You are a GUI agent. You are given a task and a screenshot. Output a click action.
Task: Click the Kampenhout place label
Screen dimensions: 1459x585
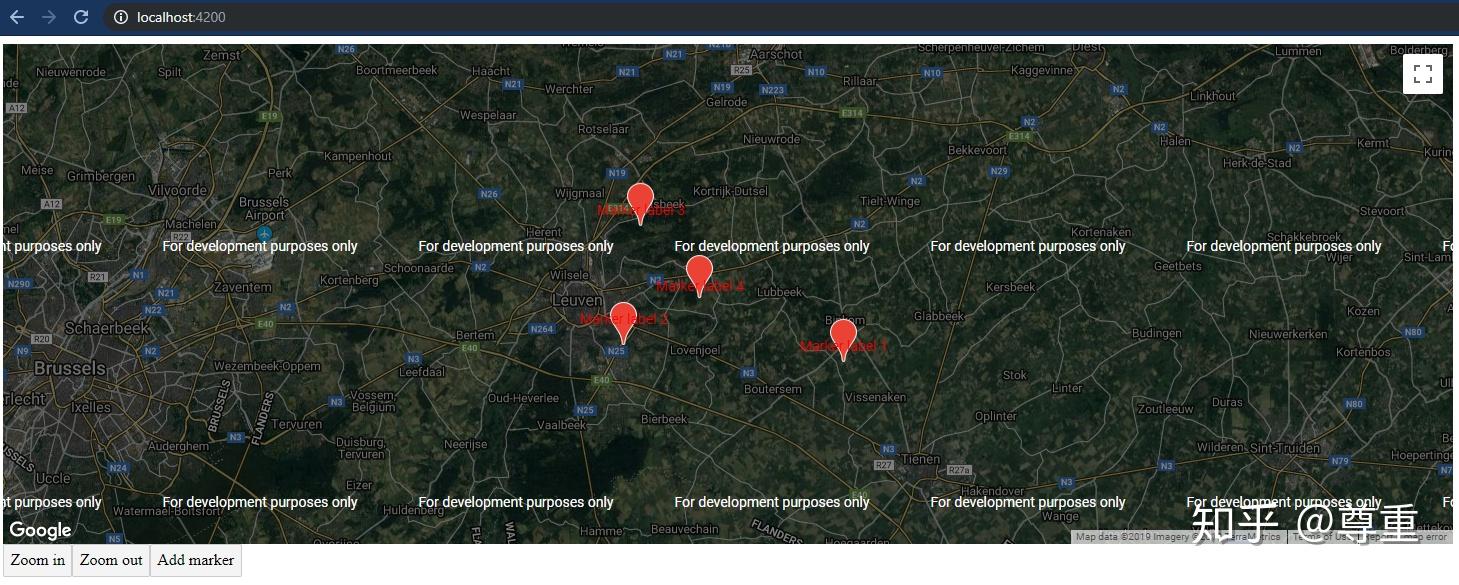click(358, 157)
